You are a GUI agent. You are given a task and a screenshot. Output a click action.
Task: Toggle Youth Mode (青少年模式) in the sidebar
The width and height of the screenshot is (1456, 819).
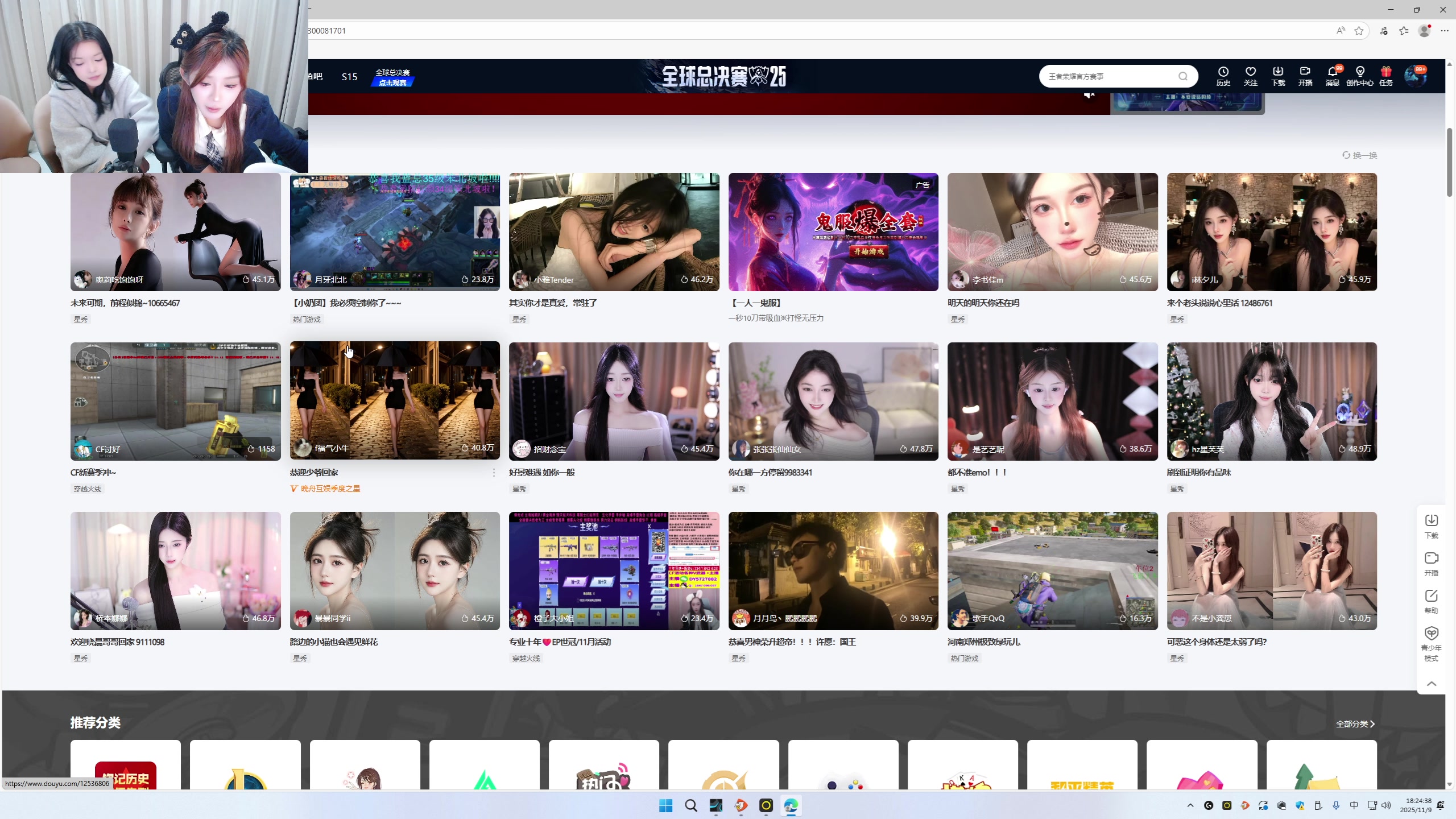click(x=1431, y=634)
